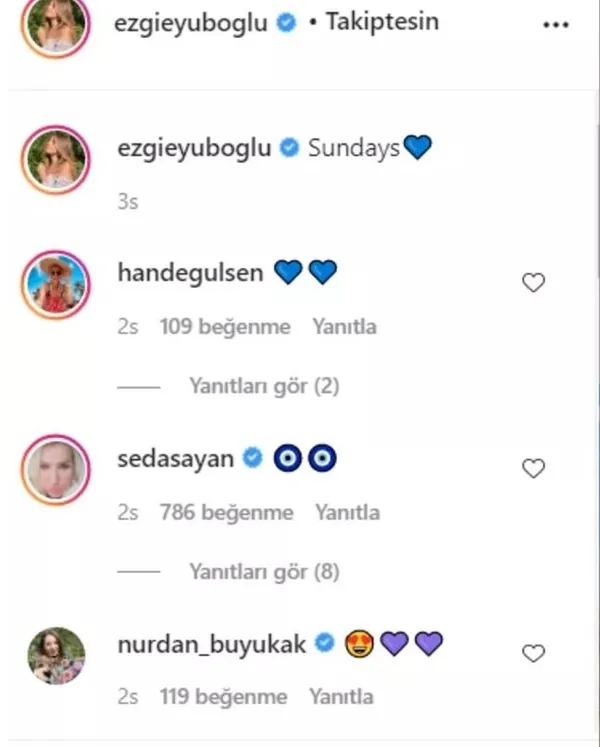Image resolution: width=600 pixels, height=747 pixels.
Task: Open the three-dot more options menu
Action: click(x=556, y=25)
